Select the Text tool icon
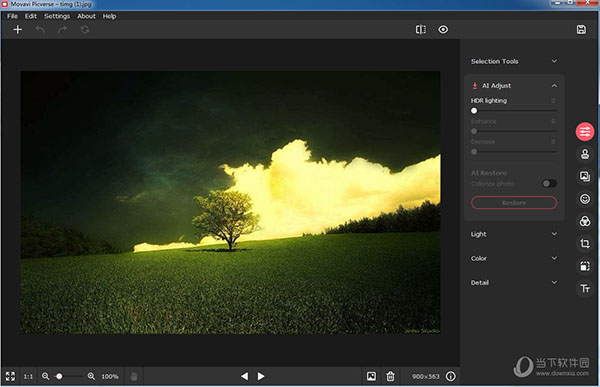 point(585,288)
